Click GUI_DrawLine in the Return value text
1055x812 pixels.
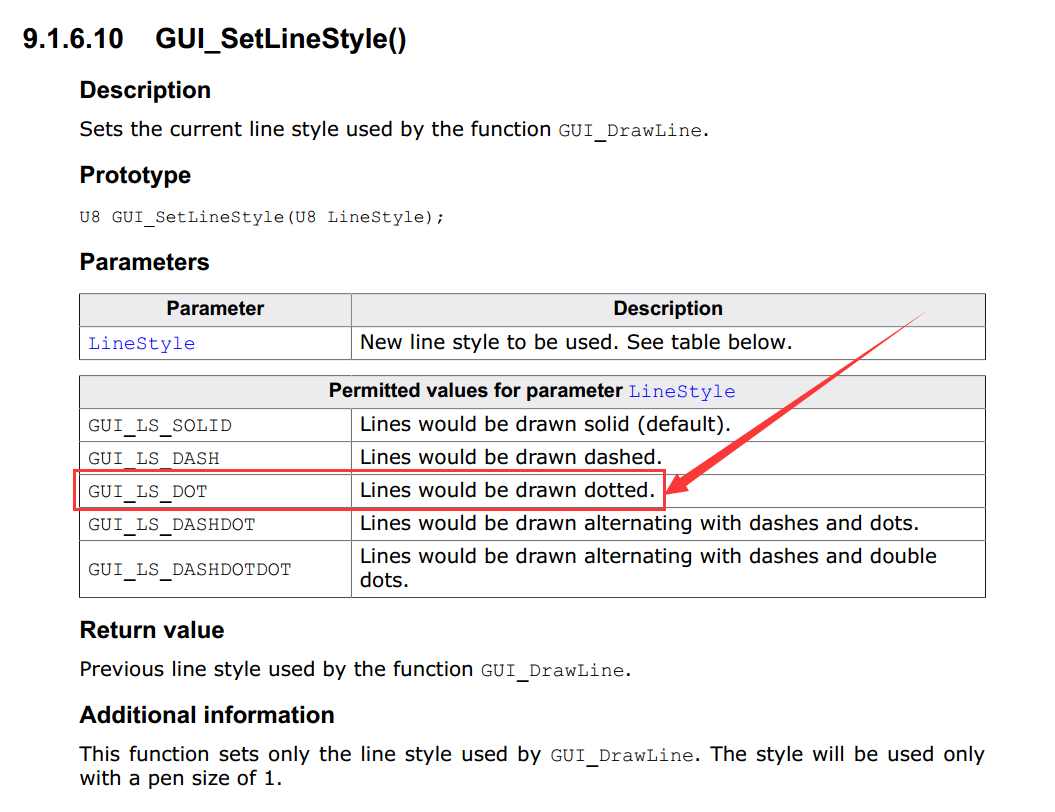click(553, 671)
